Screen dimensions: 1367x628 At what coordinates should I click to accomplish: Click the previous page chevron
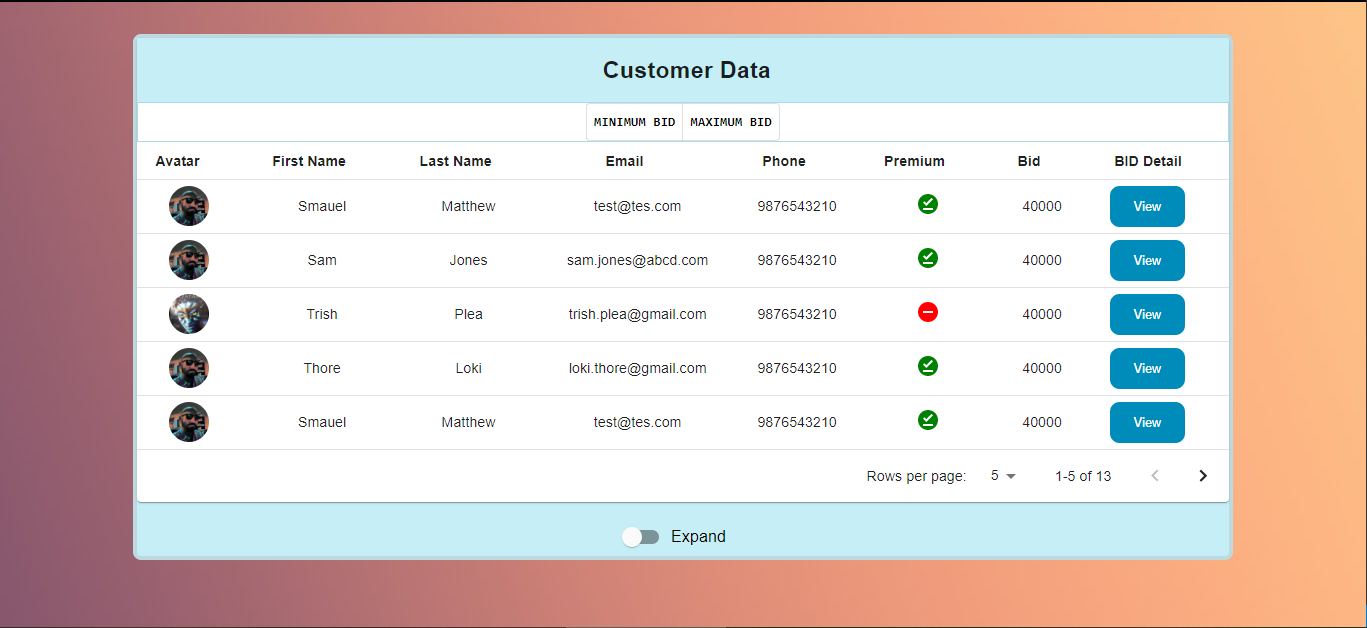(x=1155, y=475)
